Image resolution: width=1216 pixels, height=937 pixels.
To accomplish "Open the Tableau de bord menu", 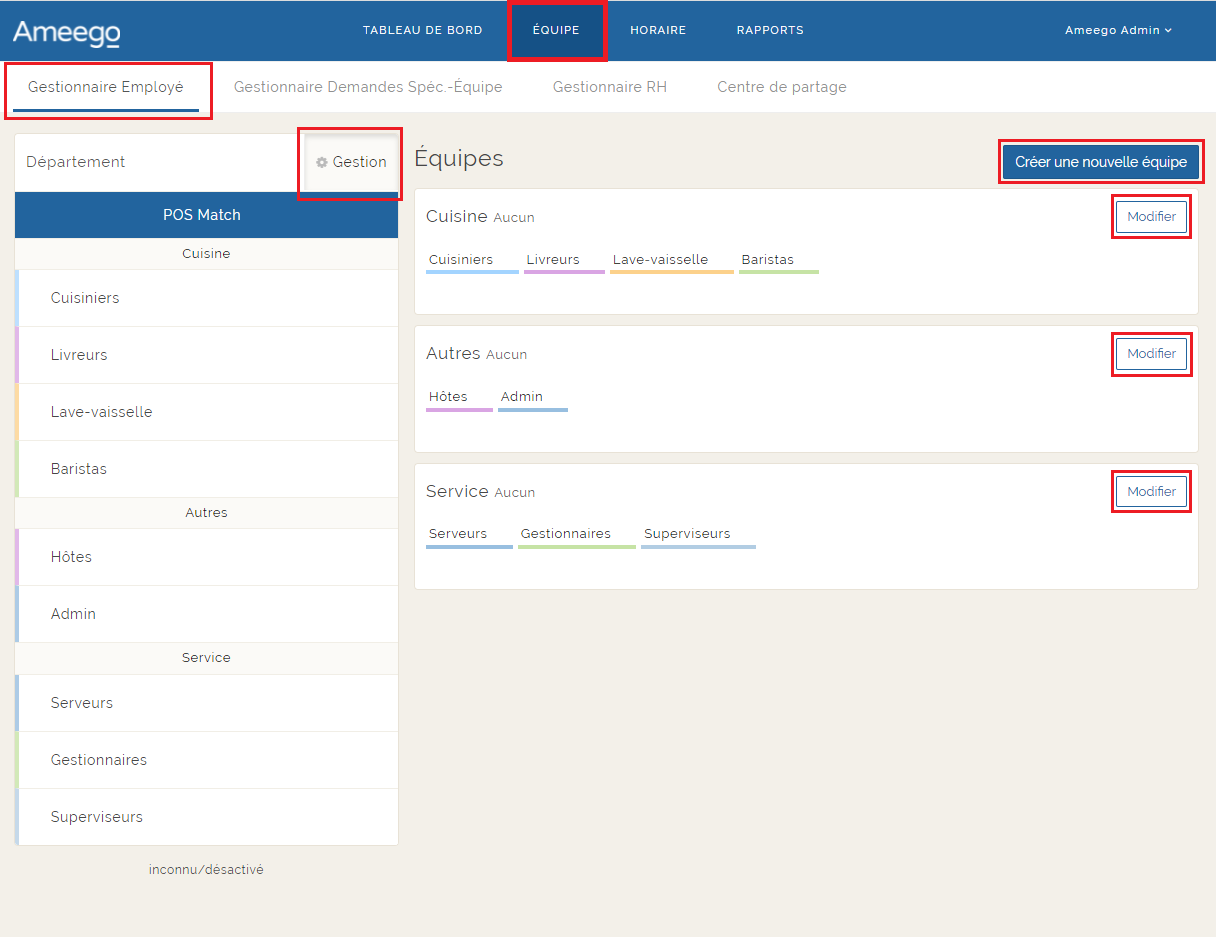I will 422,30.
